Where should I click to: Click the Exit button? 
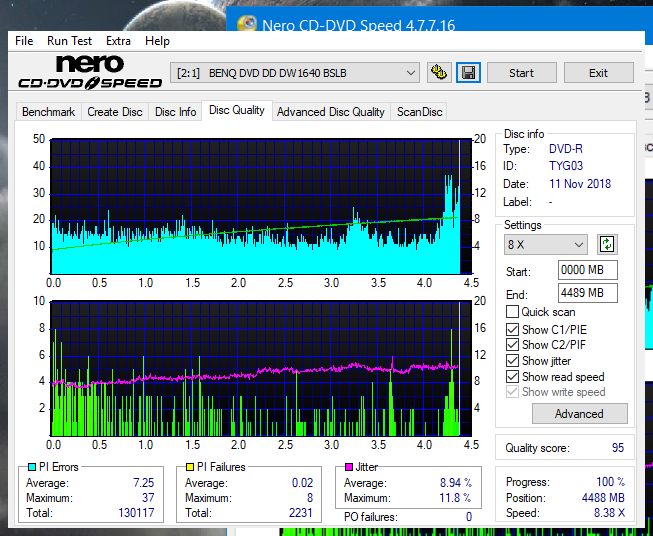[598, 73]
